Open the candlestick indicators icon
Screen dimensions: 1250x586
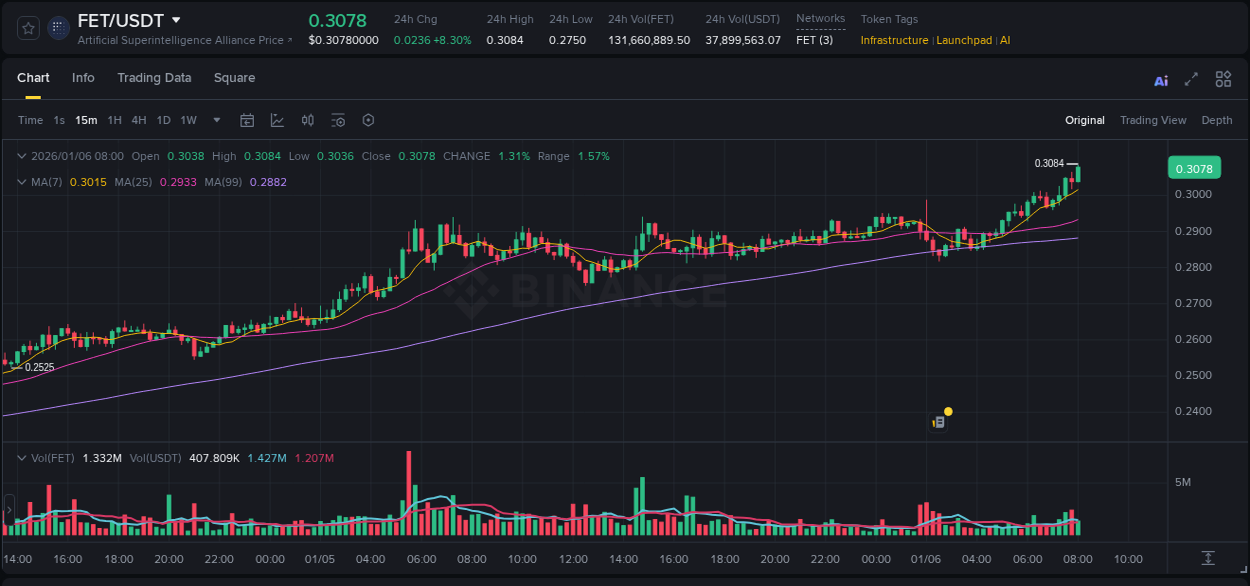(x=307, y=120)
